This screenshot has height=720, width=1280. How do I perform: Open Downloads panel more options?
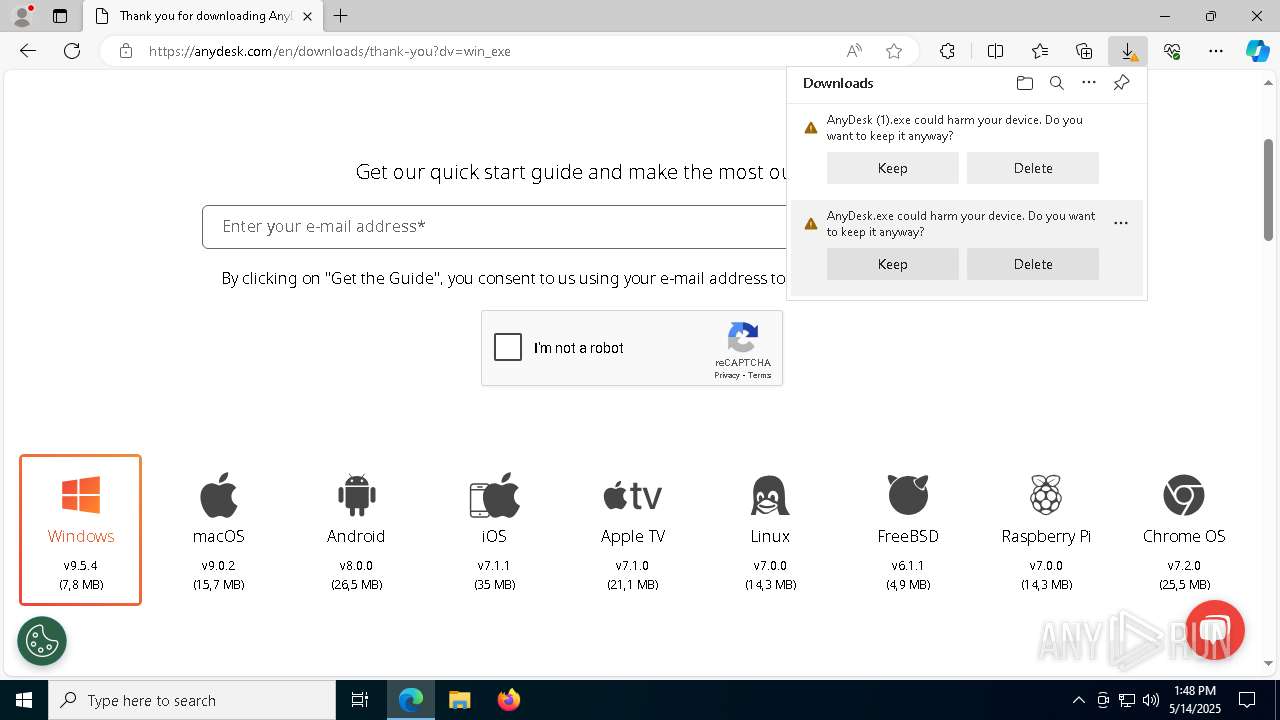tap(1089, 83)
